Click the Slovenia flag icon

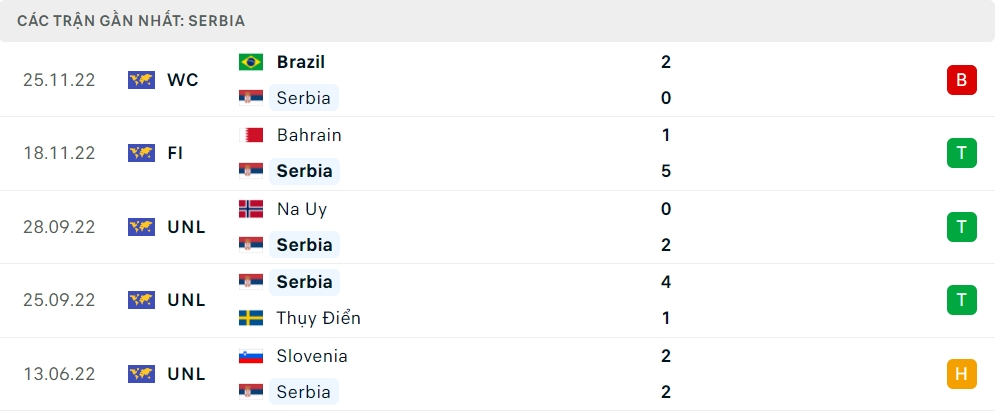(251, 356)
